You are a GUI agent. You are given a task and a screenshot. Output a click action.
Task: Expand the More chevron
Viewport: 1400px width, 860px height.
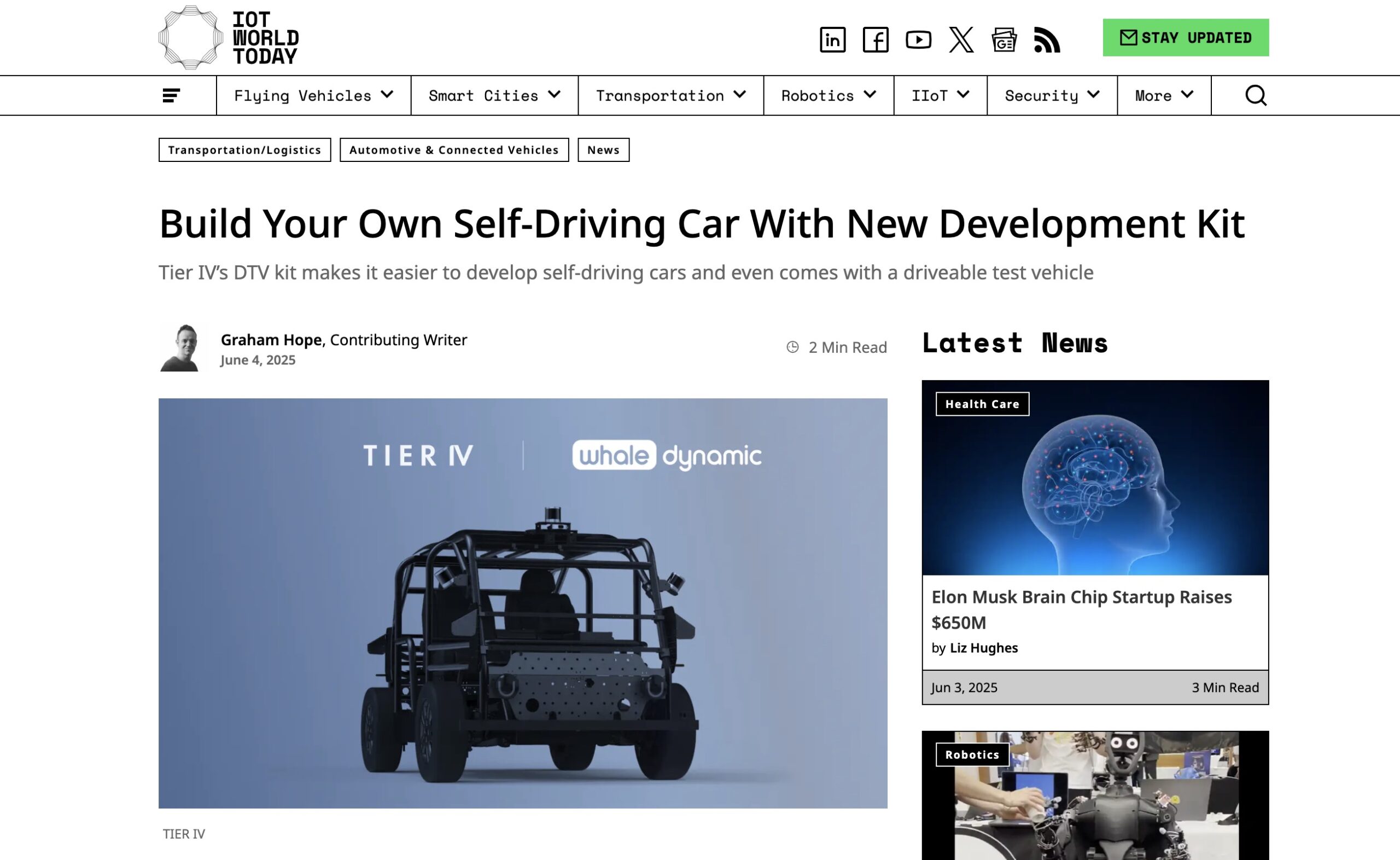click(x=1187, y=95)
